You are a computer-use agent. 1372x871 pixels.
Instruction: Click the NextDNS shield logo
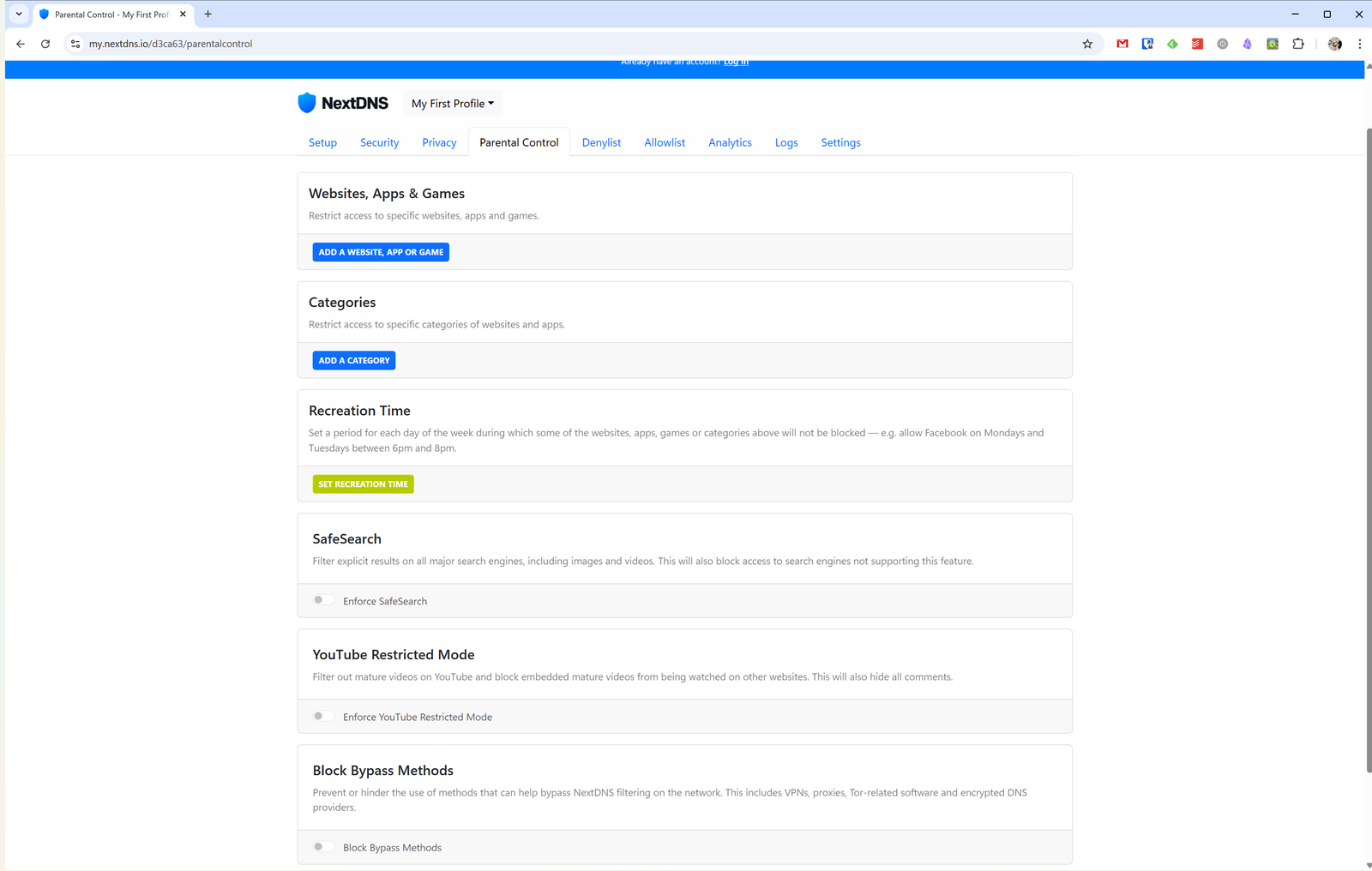(306, 103)
